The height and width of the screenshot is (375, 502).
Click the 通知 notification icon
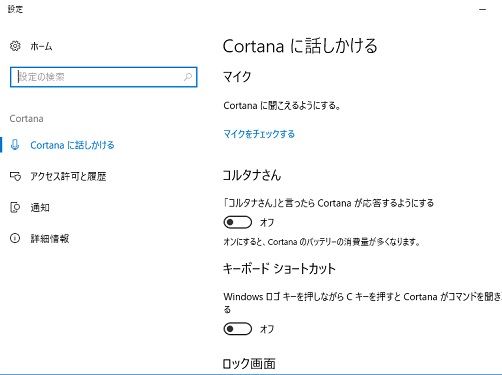15,207
